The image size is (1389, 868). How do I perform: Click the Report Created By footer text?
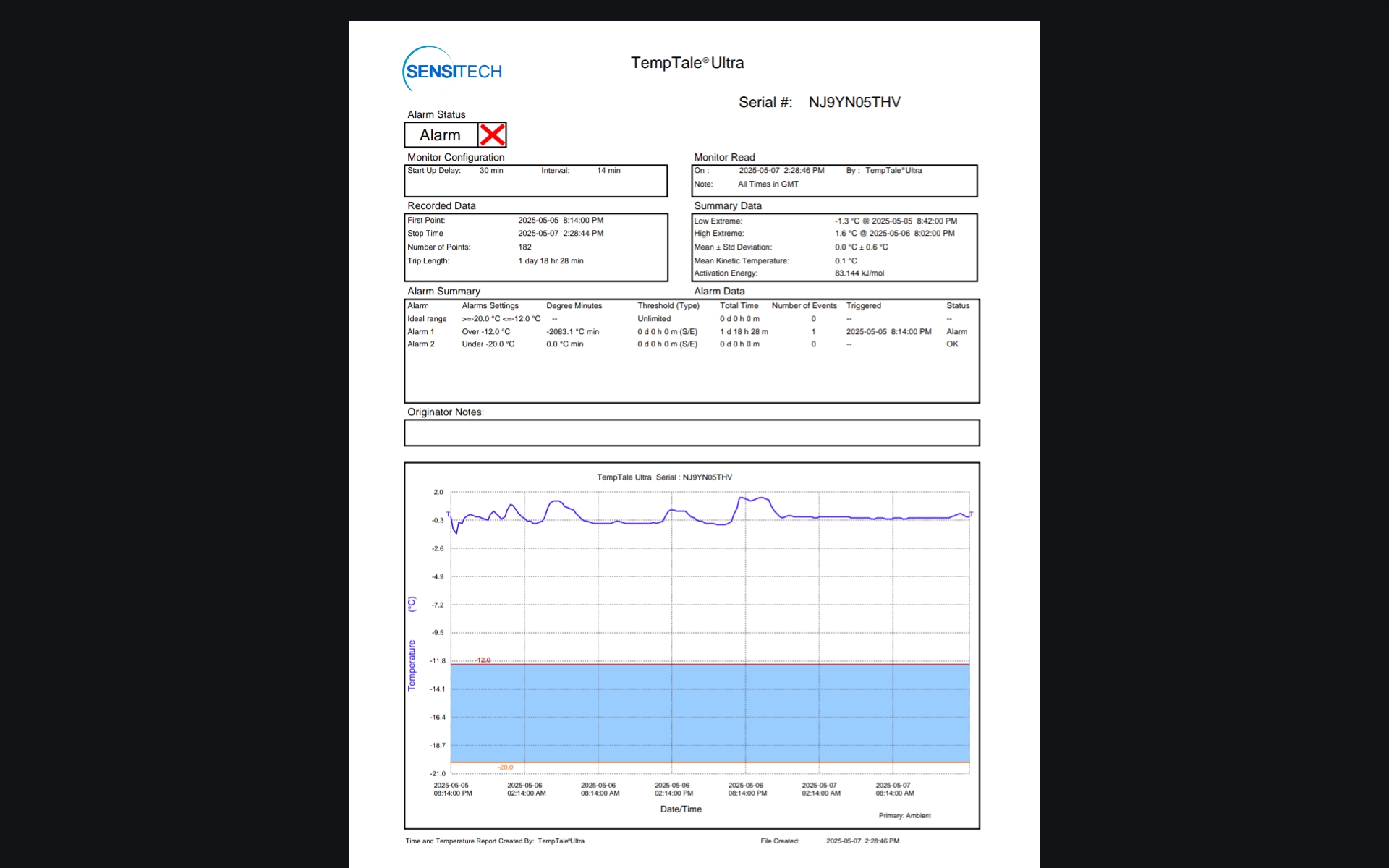click(x=495, y=841)
